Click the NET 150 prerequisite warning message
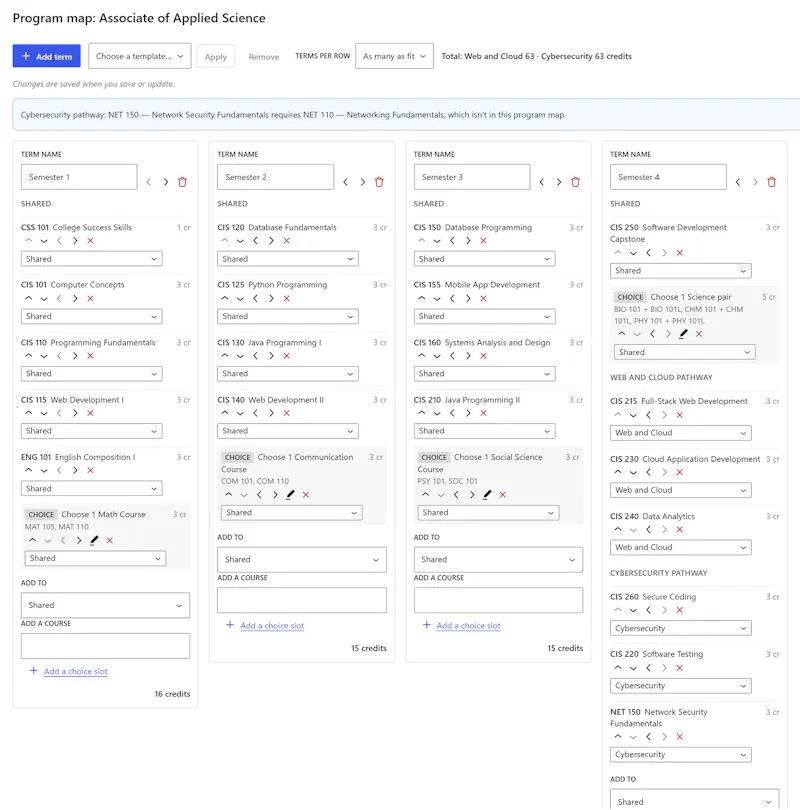This screenshot has width=800, height=810. pos(293,115)
